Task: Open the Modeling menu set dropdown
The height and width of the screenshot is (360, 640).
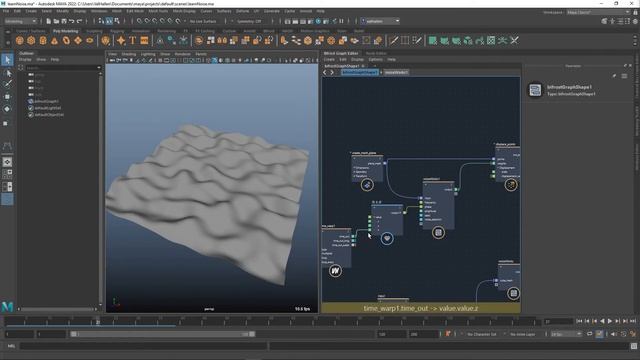Action: pyautogui.click(x=20, y=21)
